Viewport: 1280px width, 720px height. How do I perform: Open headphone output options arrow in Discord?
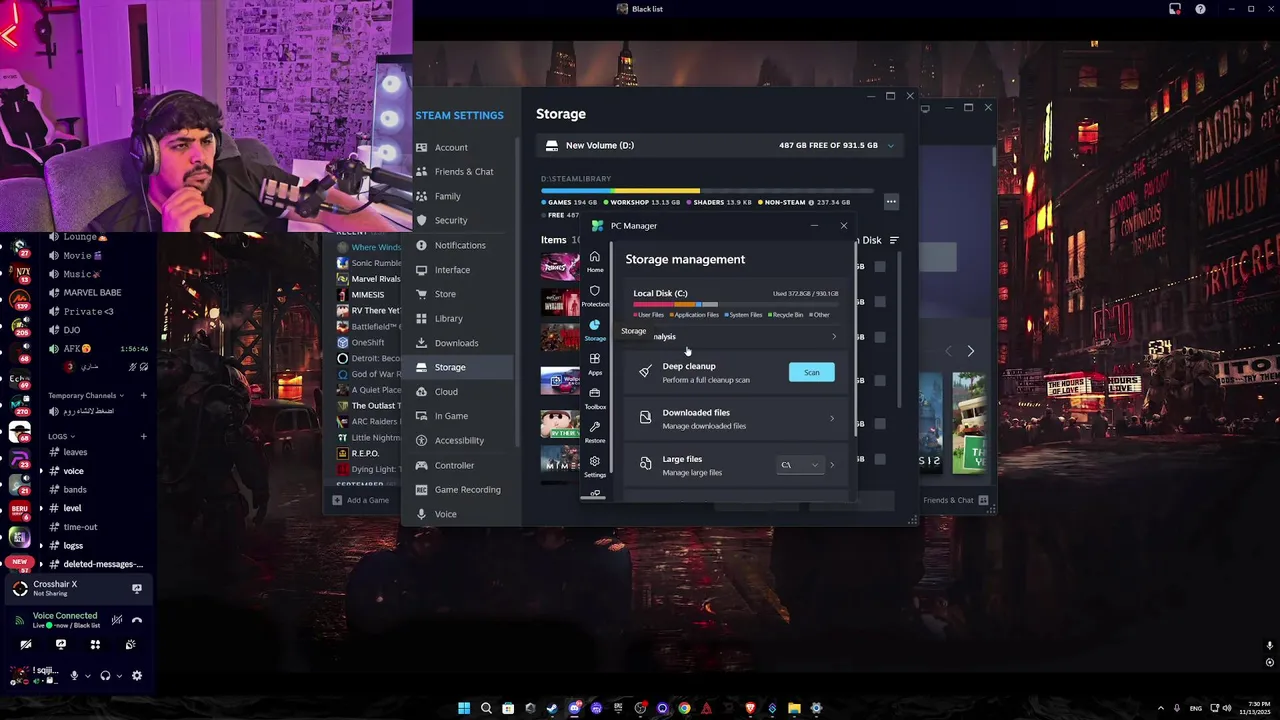(x=119, y=676)
